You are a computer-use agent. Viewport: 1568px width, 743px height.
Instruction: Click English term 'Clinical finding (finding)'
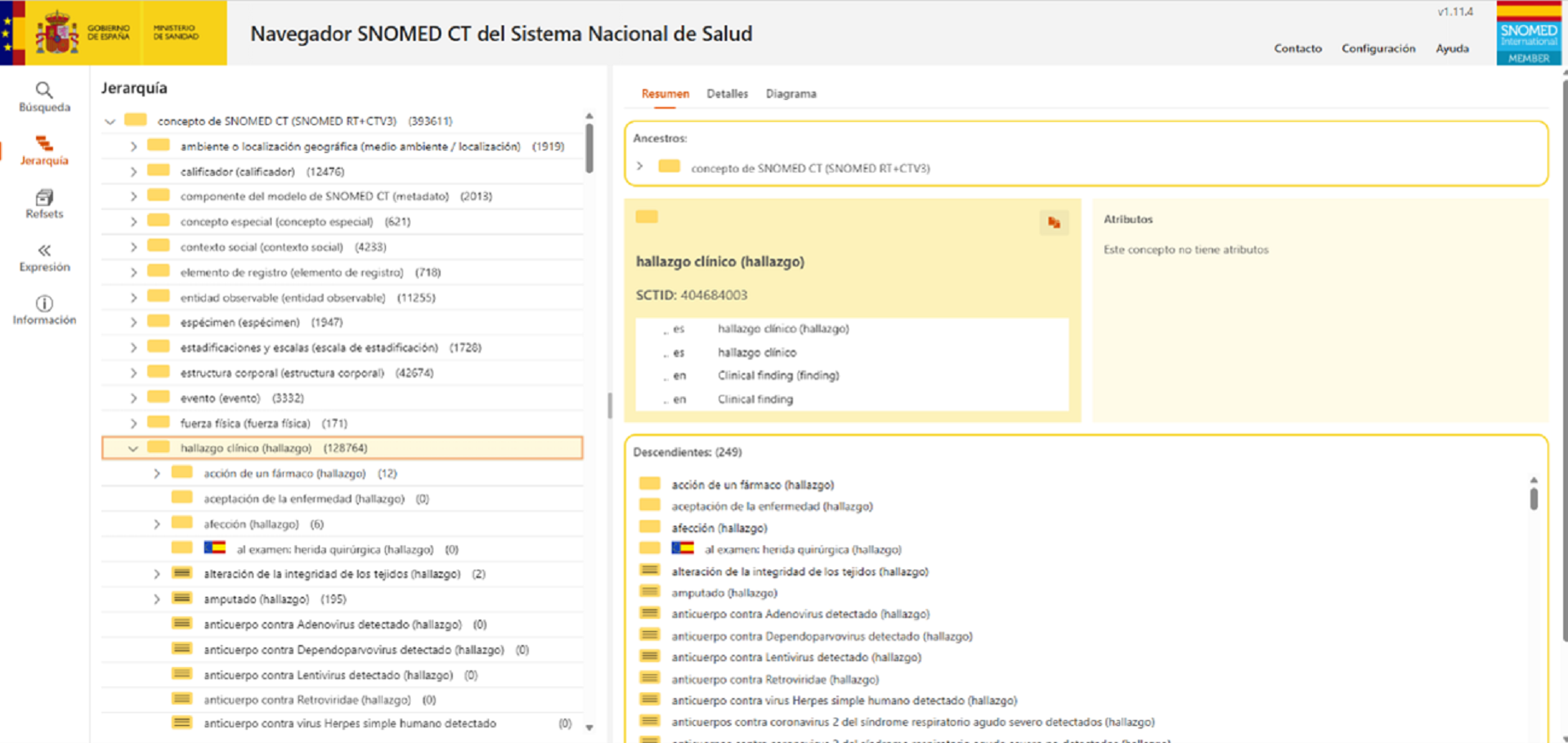click(778, 375)
